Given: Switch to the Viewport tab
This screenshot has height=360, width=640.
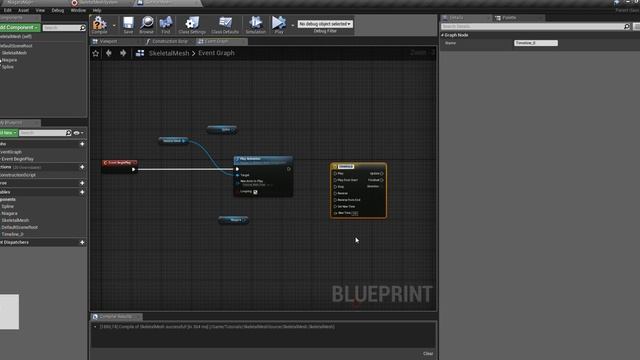Looking at the screenshot, I should coord(109,41).
